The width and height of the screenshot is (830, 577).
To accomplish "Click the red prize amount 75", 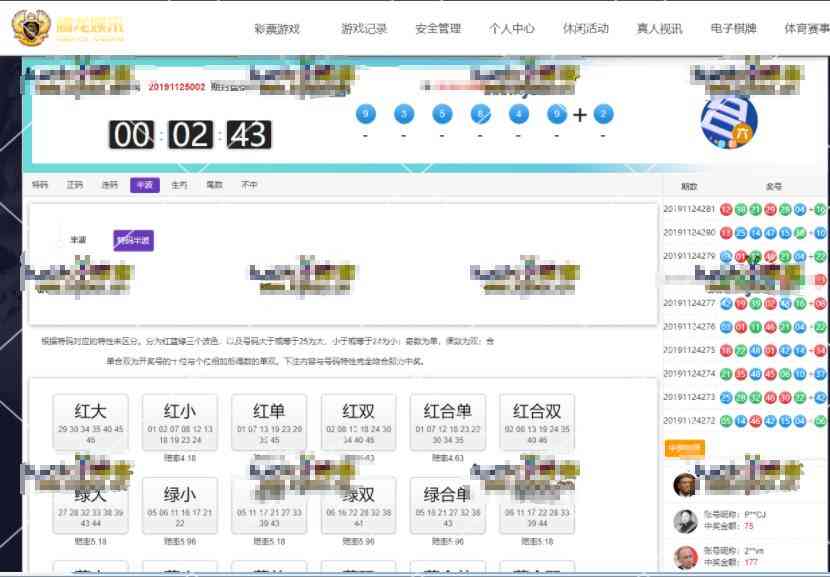I will (748, 526).
